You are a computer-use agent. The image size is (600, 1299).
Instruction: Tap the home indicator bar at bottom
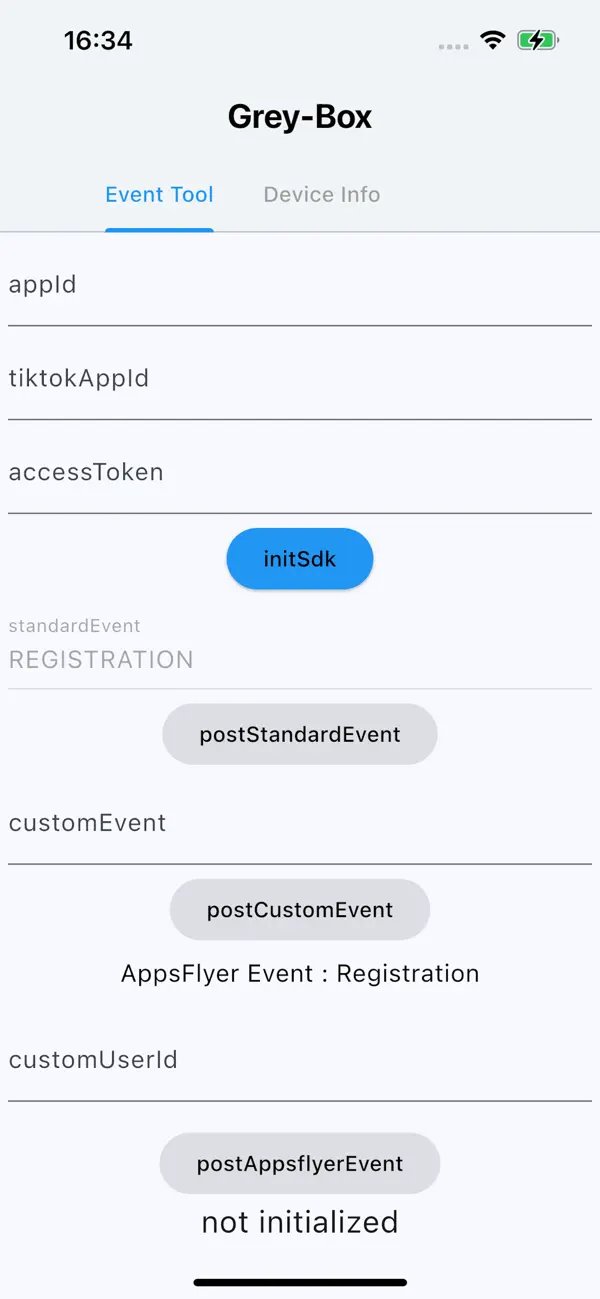pyautogui.click(x=300, y=1282)
